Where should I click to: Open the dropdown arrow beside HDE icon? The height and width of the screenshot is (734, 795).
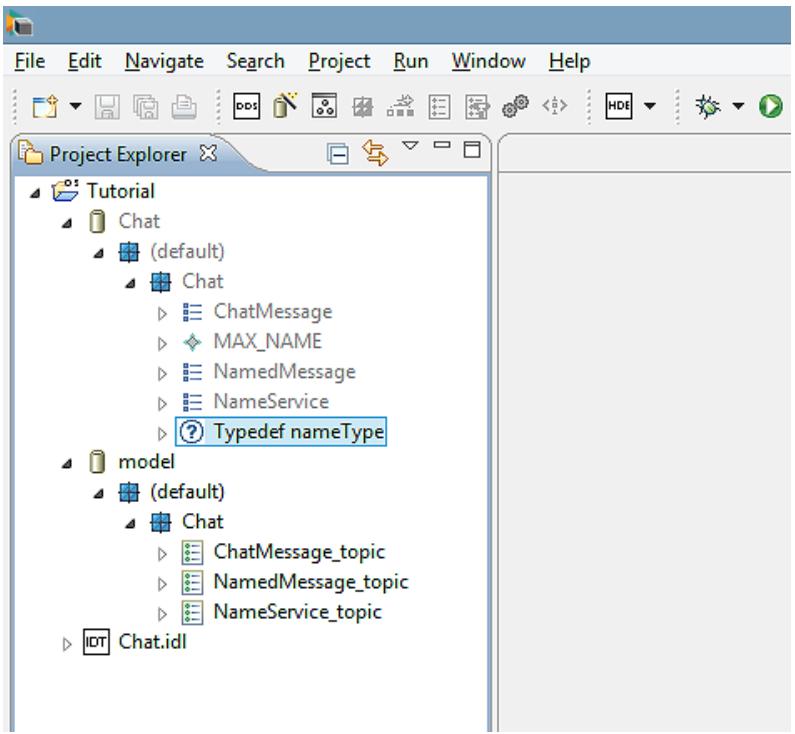point(650,106)
